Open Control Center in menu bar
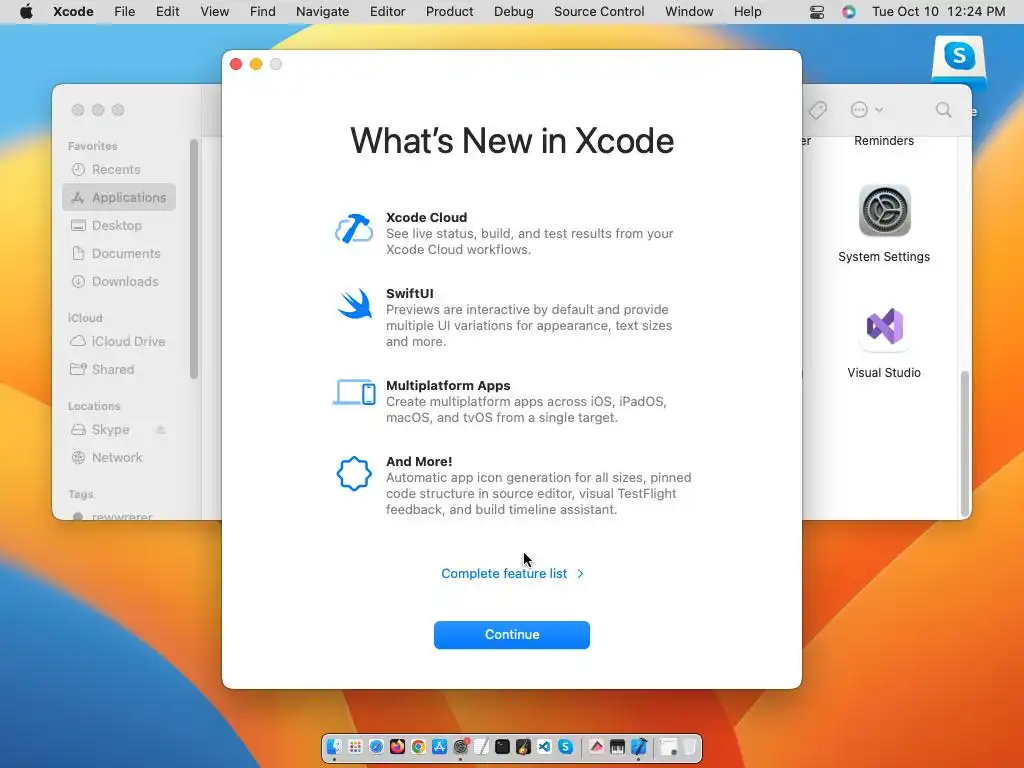 816,12
